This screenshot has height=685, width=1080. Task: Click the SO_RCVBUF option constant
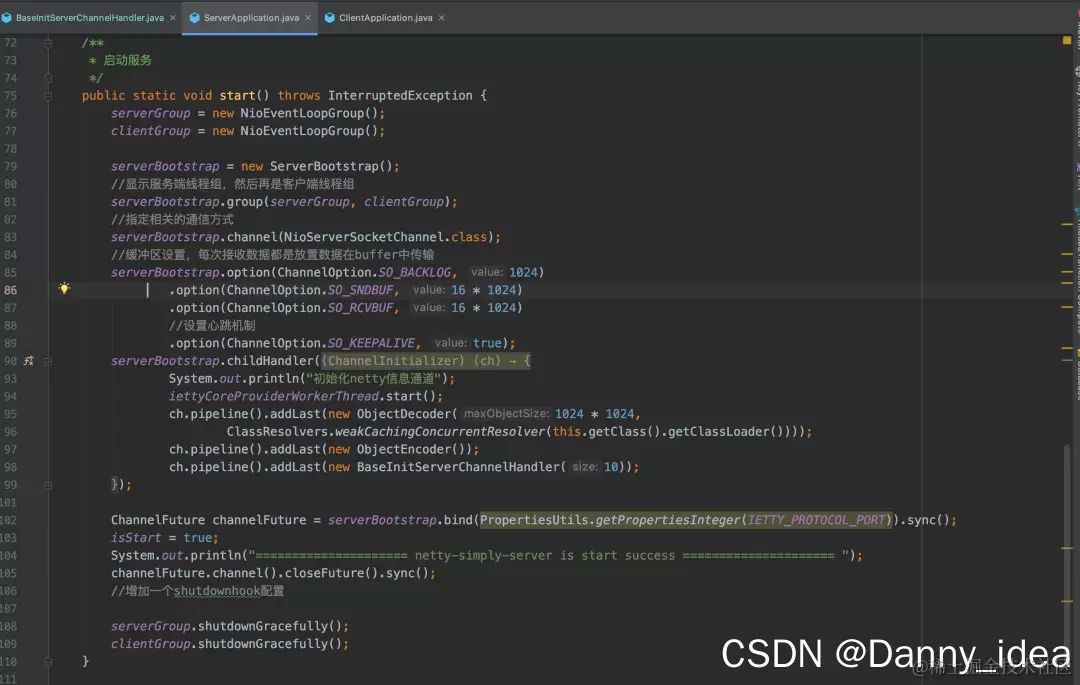pos(360,308)
